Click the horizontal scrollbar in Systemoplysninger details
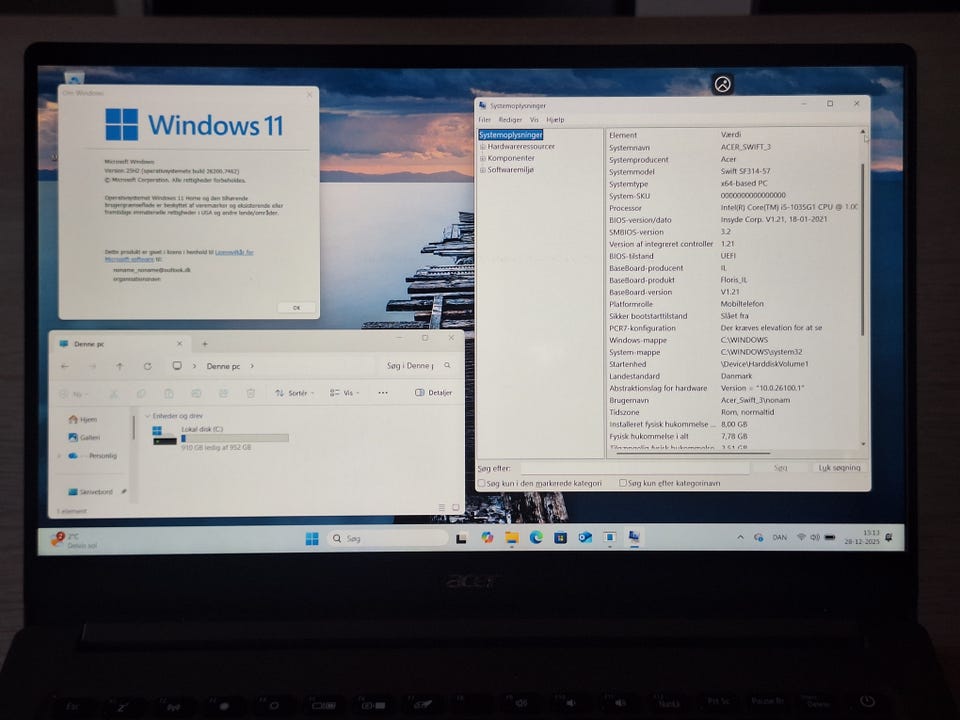The width and height of the screenshot is (960, 720). point(692,454)
